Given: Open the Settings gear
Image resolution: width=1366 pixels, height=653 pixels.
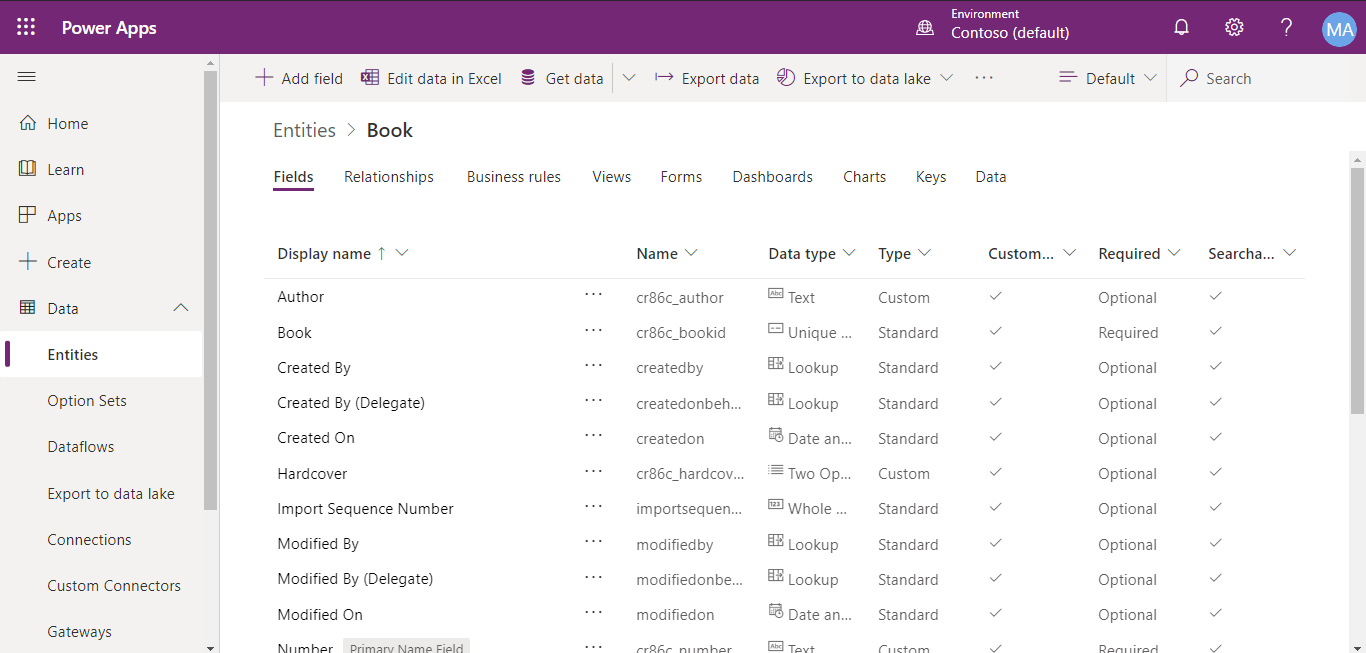Looking at the screenshot, I should [1233, 27].
